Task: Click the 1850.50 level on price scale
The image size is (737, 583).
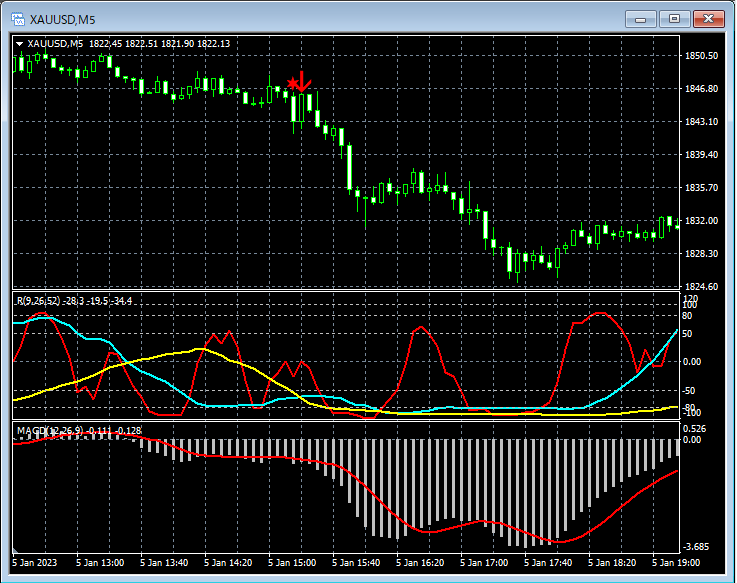Action: (x=701, y=56)
